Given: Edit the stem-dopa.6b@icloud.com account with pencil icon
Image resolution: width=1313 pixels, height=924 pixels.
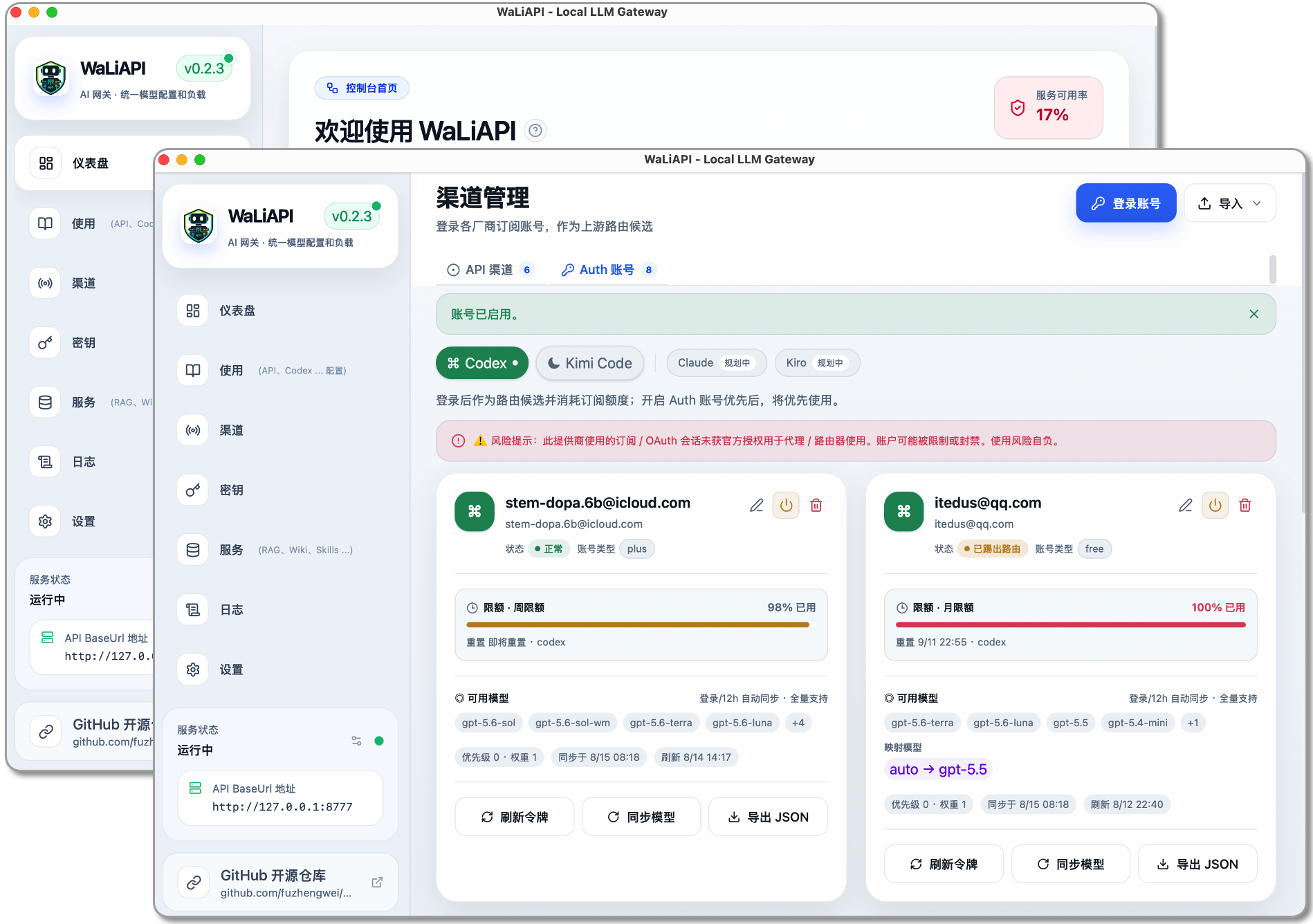Looking at the screenshot, I should coord(756,506).
